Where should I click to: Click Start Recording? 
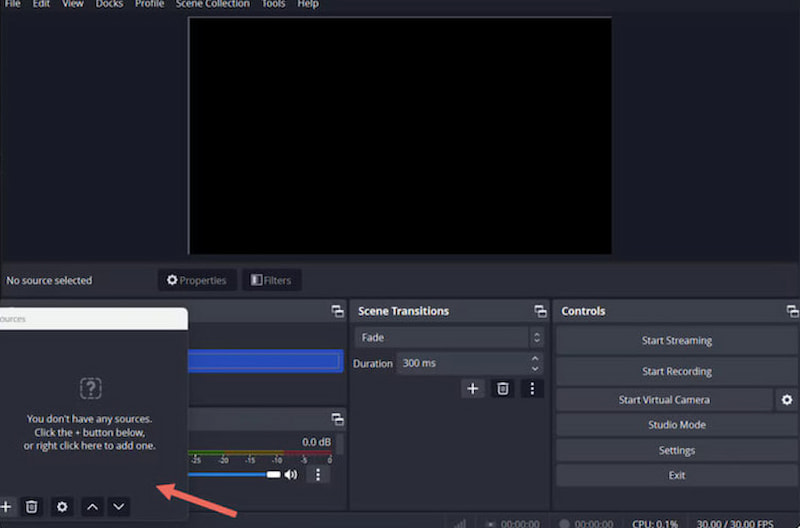pos(677,371)
